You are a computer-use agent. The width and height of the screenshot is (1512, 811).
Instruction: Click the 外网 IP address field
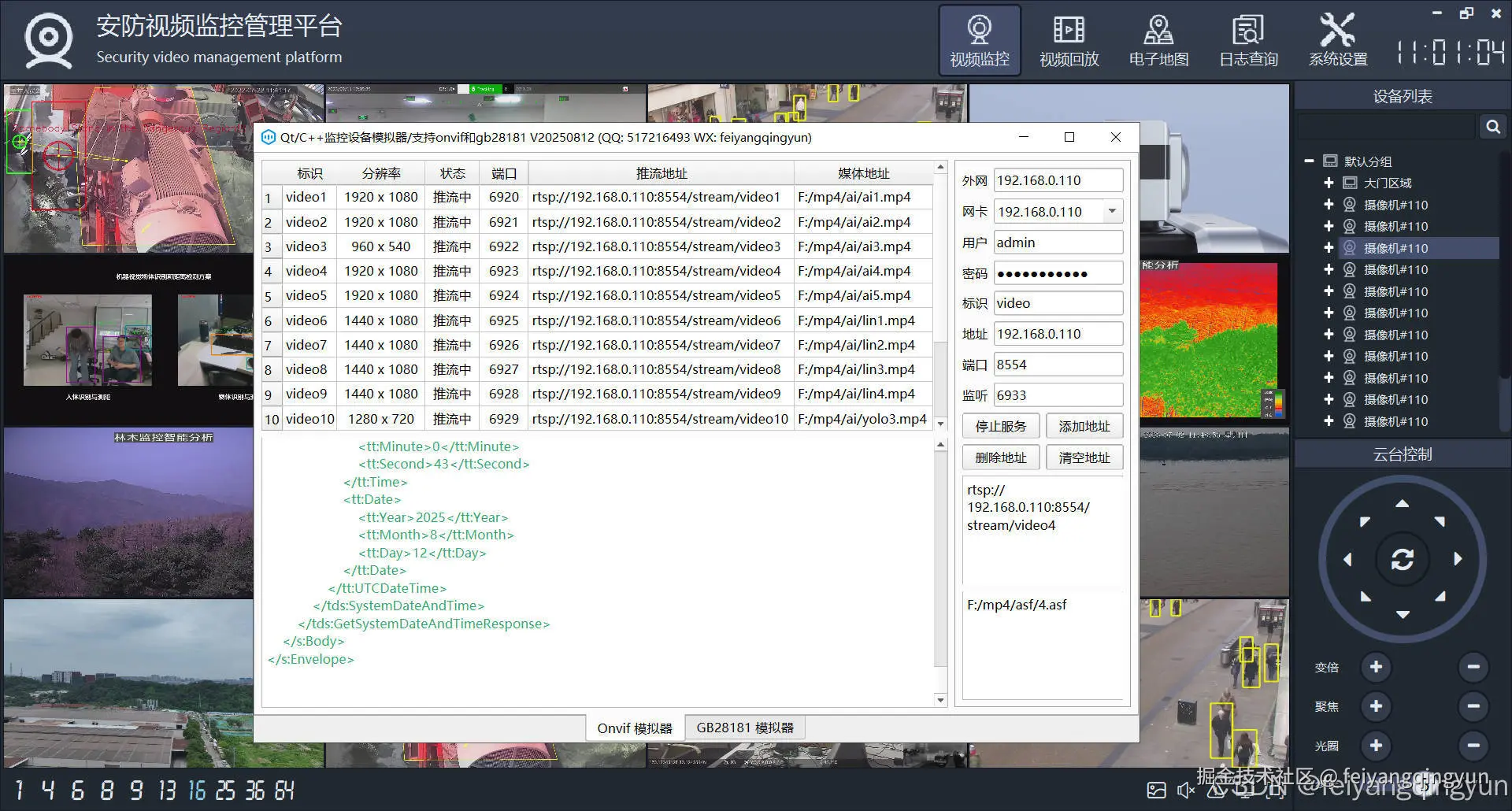[1058, 180]
